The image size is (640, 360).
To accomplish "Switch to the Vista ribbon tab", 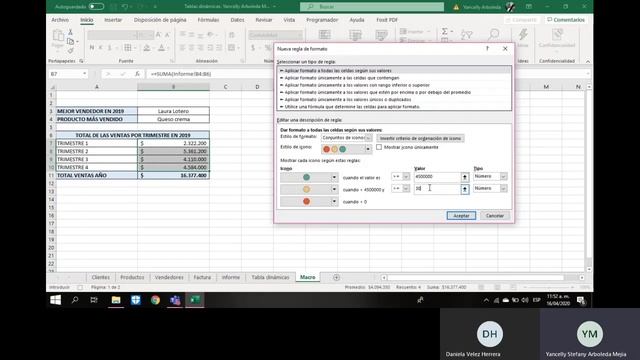I will tap(289, 20).
